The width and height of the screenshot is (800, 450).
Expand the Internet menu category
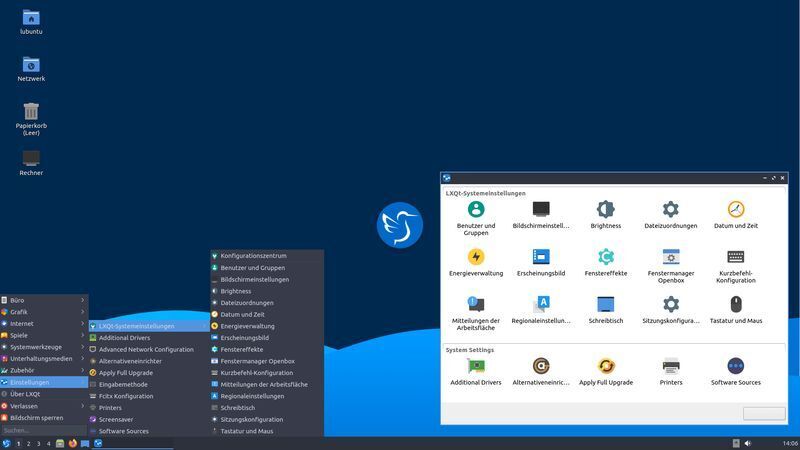pyautogui.click(x=44, y=323)
